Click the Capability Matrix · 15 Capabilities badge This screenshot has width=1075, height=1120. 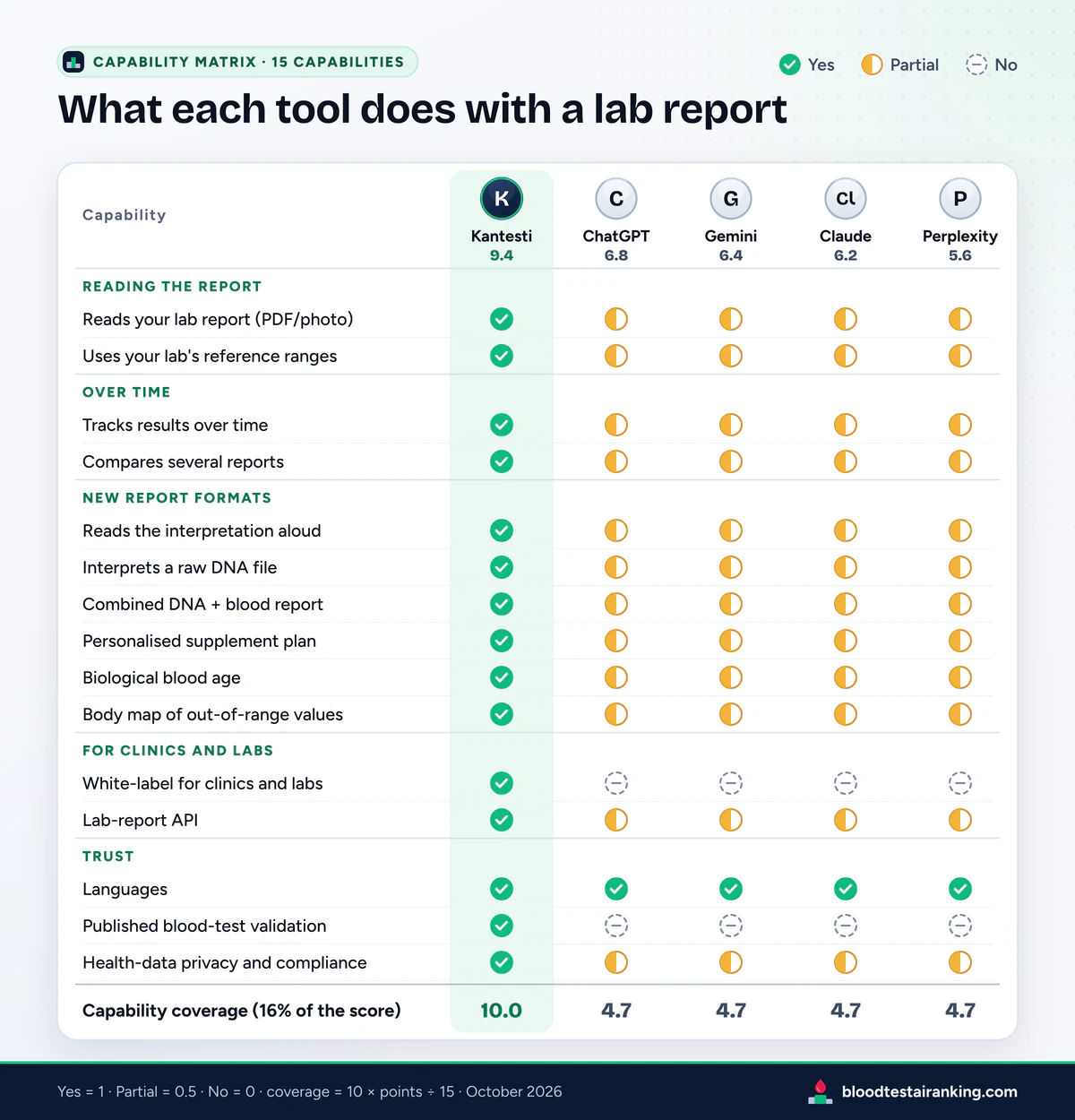(237, 62)
